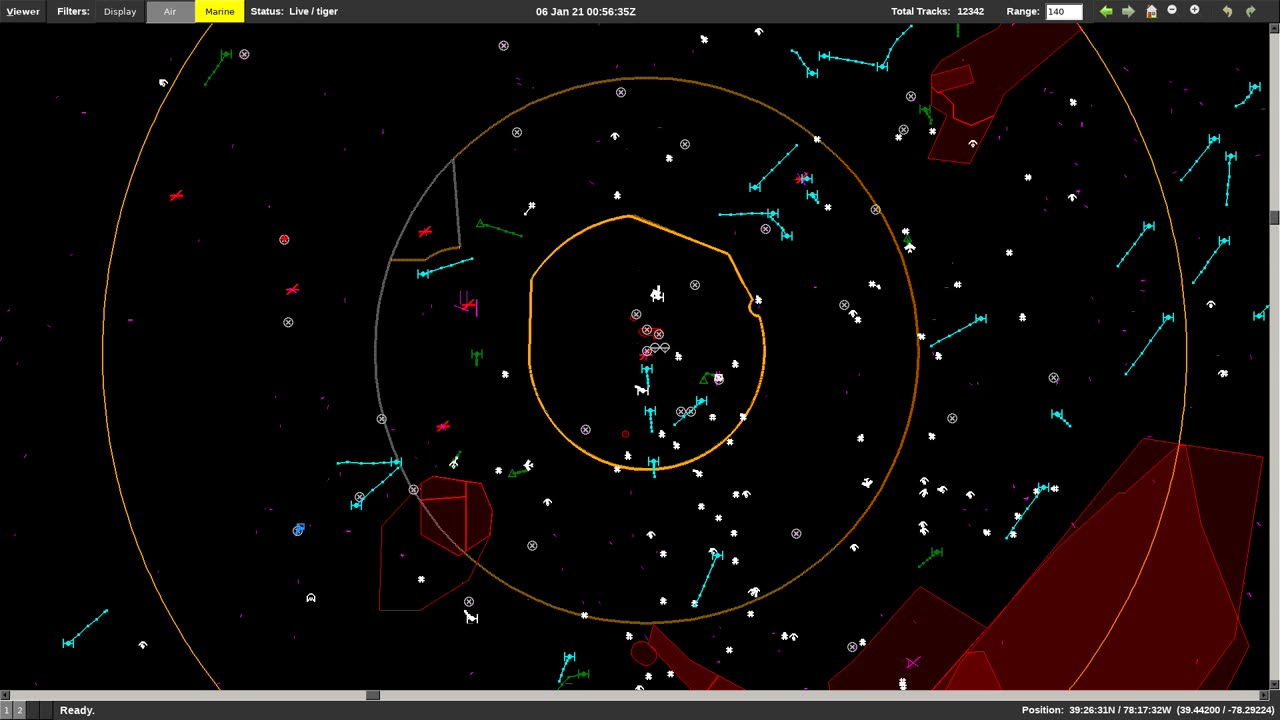Screen dimensions: 1280x720
Task: Select the green track in the top-left corner
Action: pos(226,55)
